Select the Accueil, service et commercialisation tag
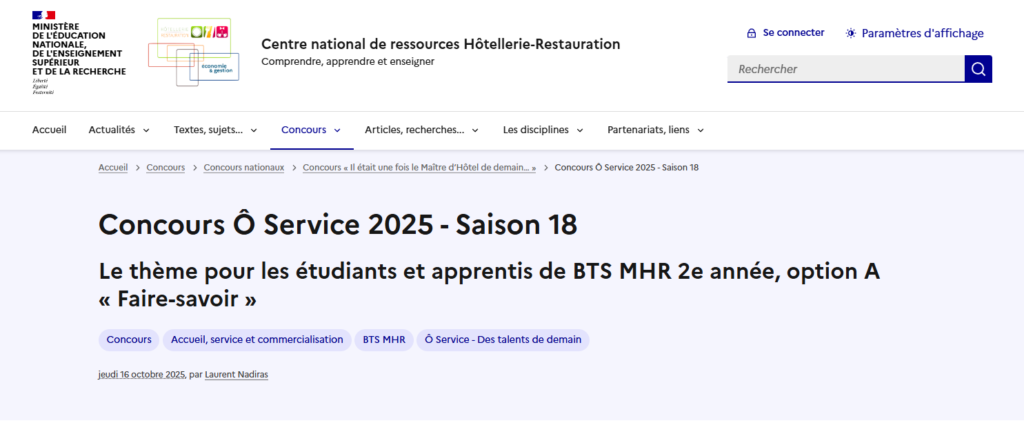This screenshot has height=423, width=1024. pos(257,340)
